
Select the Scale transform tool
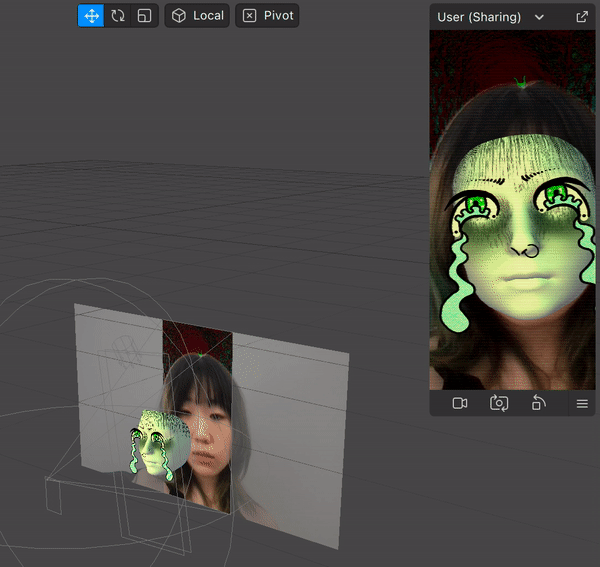(x=145, y=16)
